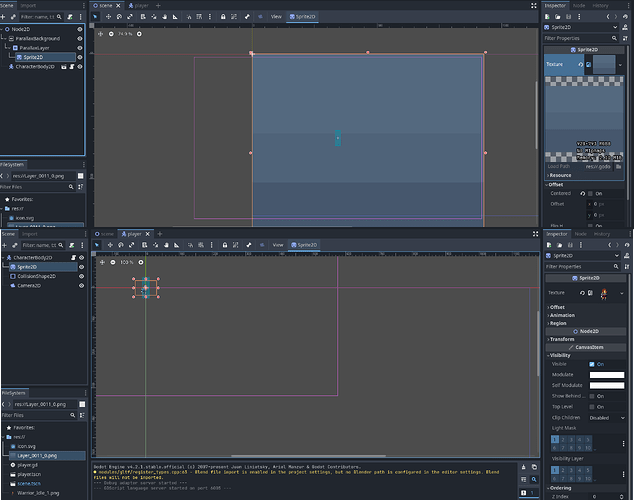Open the CharacterBody2D sub-scene in the upper tree
This screenshot has height=500, width=634.
pos(63,67)
